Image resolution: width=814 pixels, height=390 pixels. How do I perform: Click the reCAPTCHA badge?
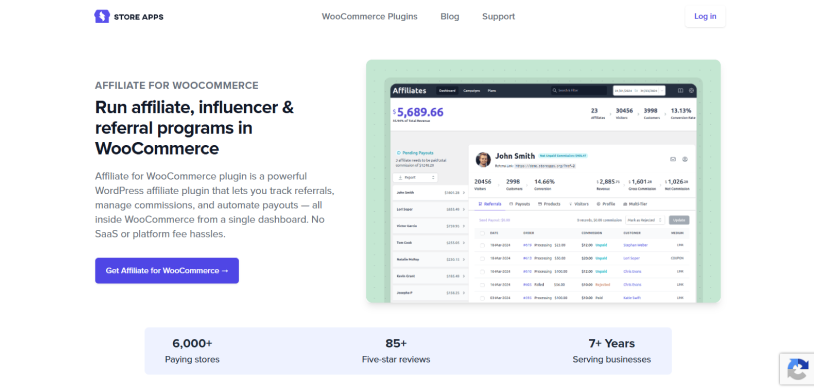[797, 369]
